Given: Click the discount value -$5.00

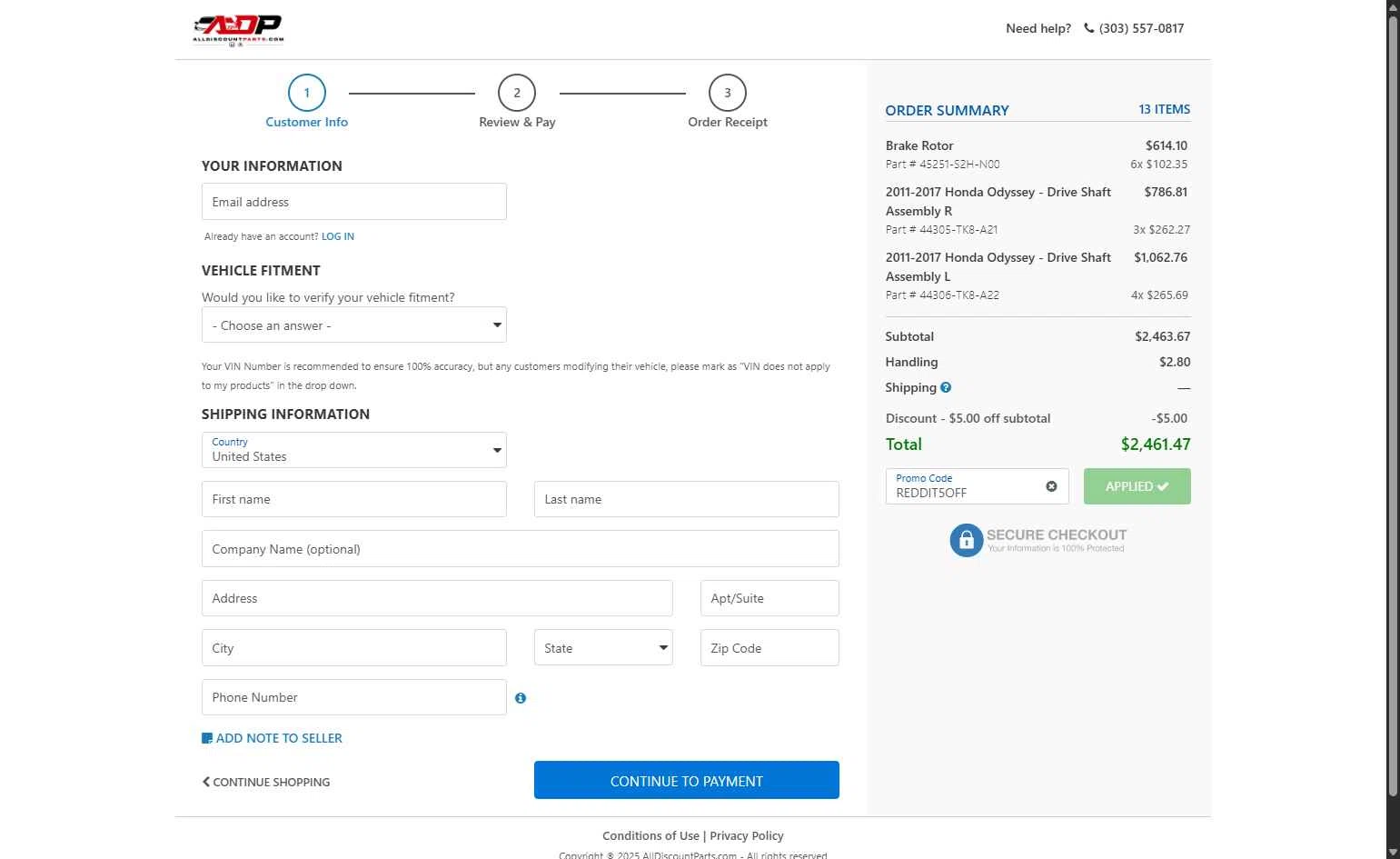Looking at the screenshot, I should [1169, 418].
